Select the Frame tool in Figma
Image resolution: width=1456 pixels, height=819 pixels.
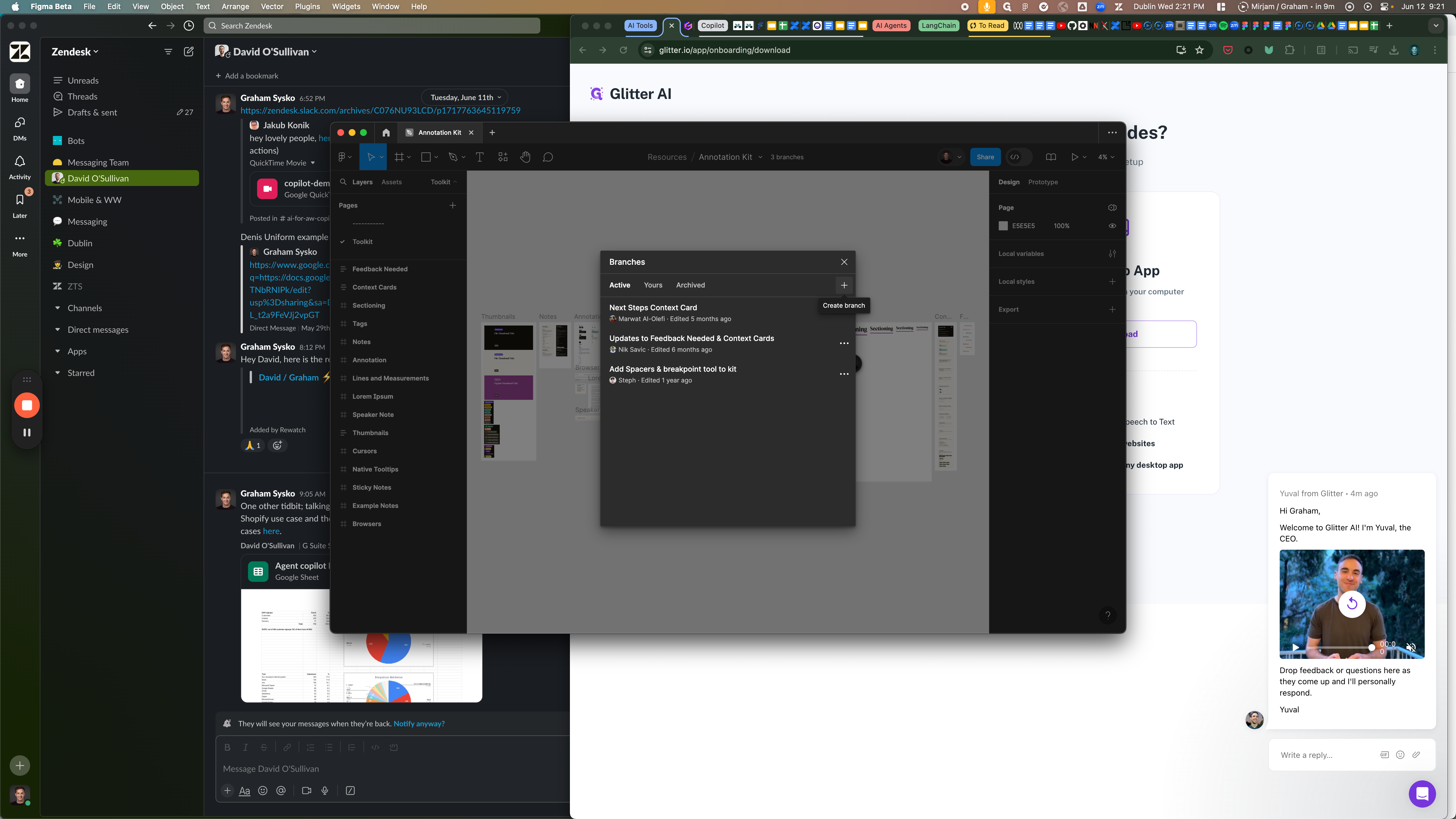tap(399, 157)
